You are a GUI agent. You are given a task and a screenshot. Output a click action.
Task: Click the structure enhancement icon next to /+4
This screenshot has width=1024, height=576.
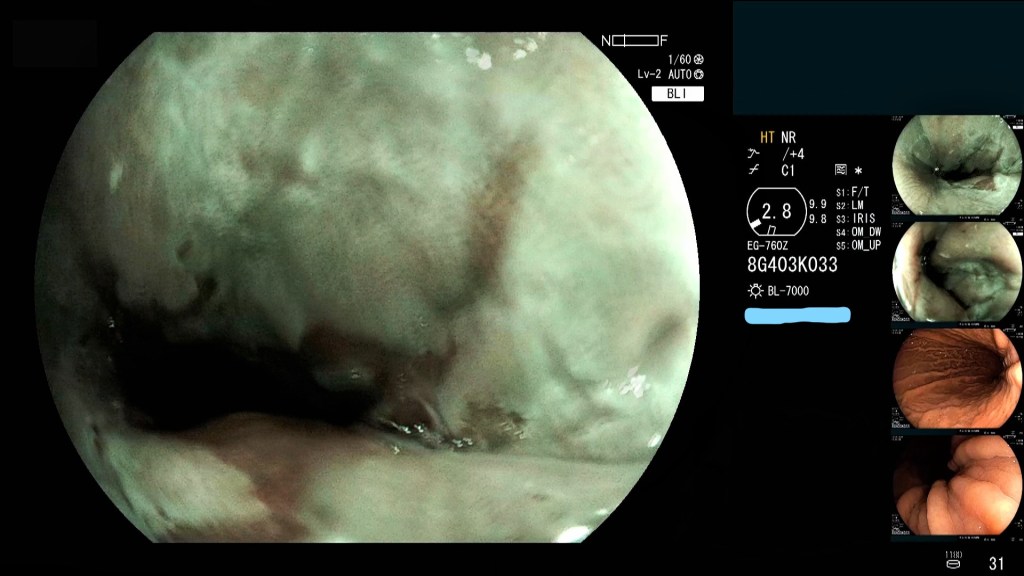753,154
